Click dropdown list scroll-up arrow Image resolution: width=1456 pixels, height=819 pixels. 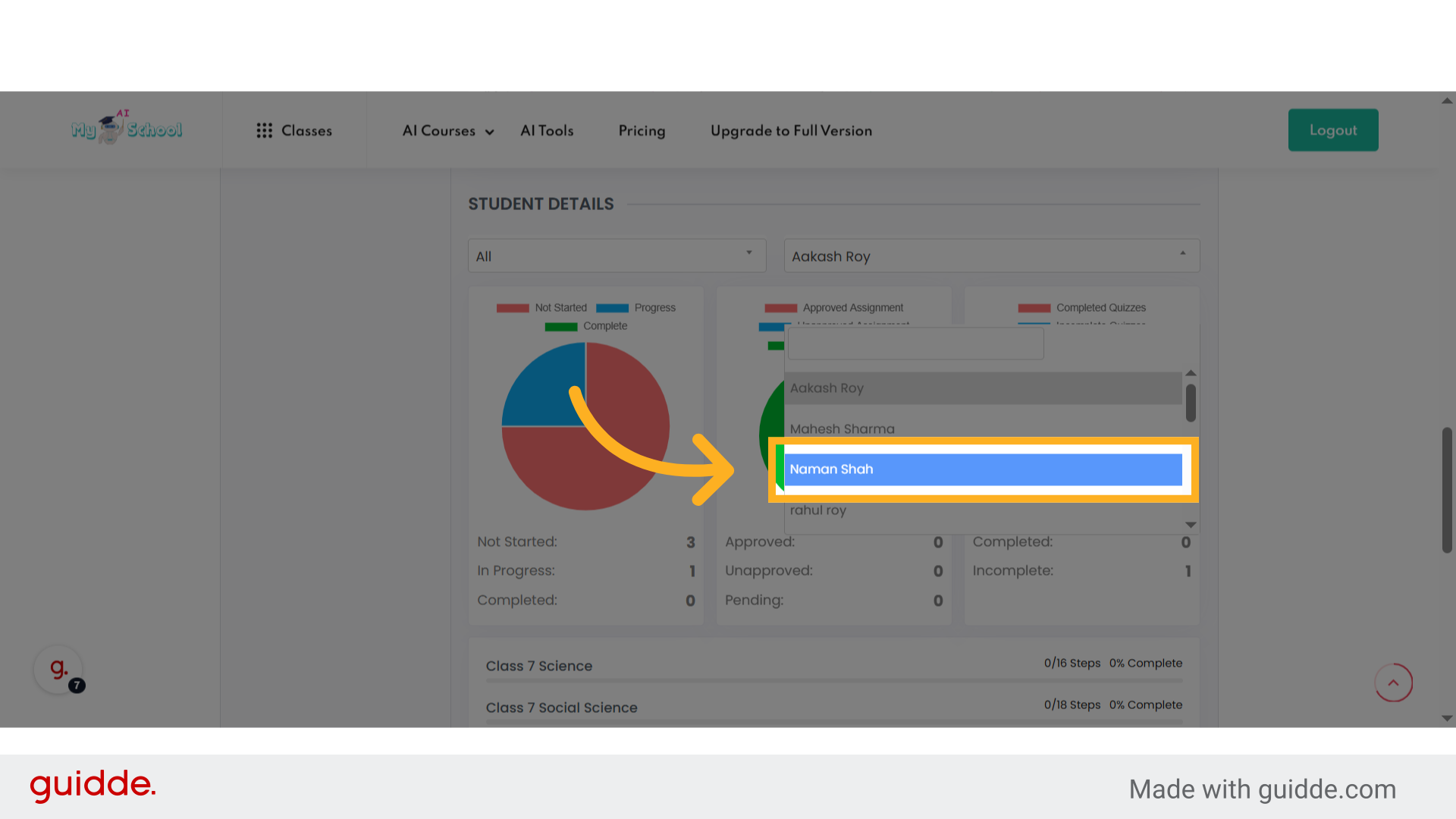point(1191,373)
